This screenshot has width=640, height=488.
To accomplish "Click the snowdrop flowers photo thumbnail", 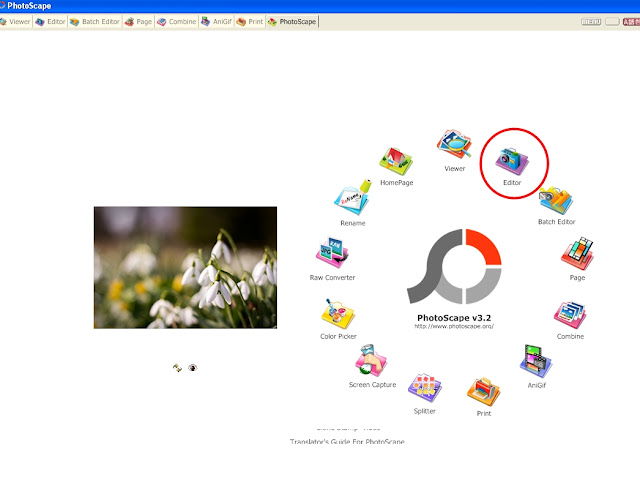I will point(185,267).
